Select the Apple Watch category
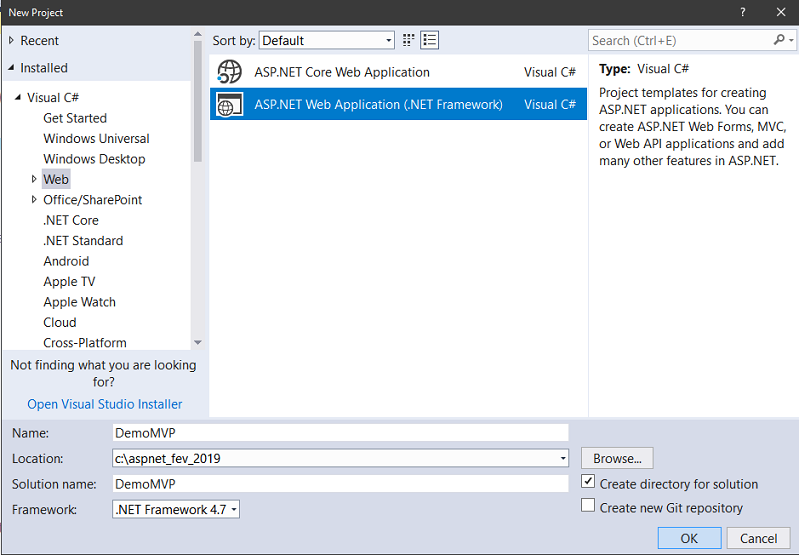The image size is (799, 555). [x=79, y=302]
